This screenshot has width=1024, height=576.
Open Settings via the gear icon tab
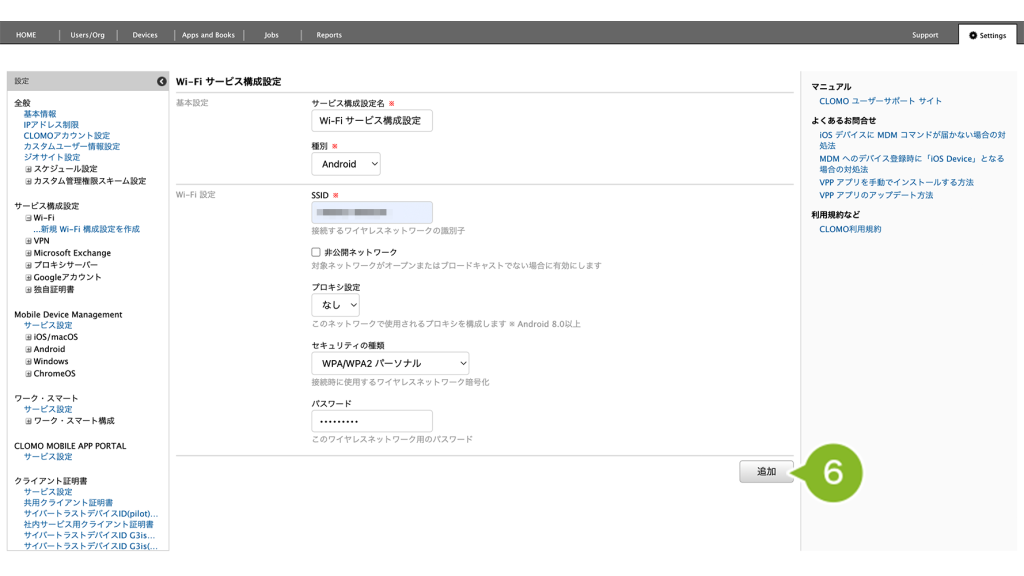tap(986, 35)
